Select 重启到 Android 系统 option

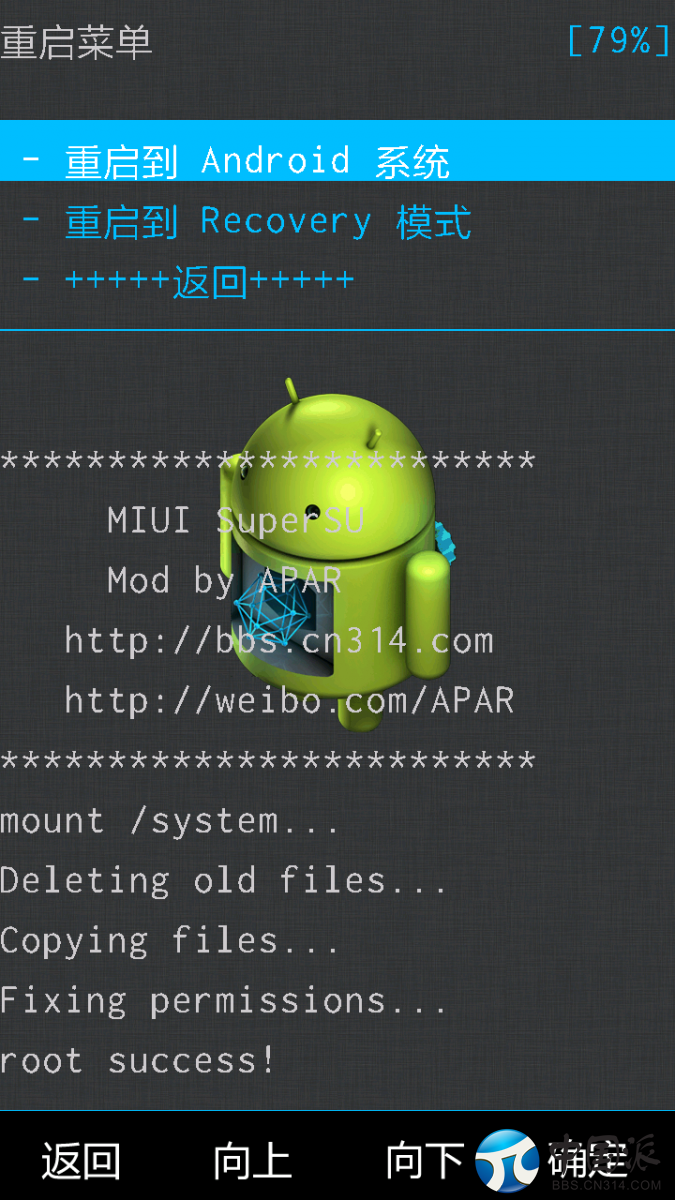coord(337,151)
